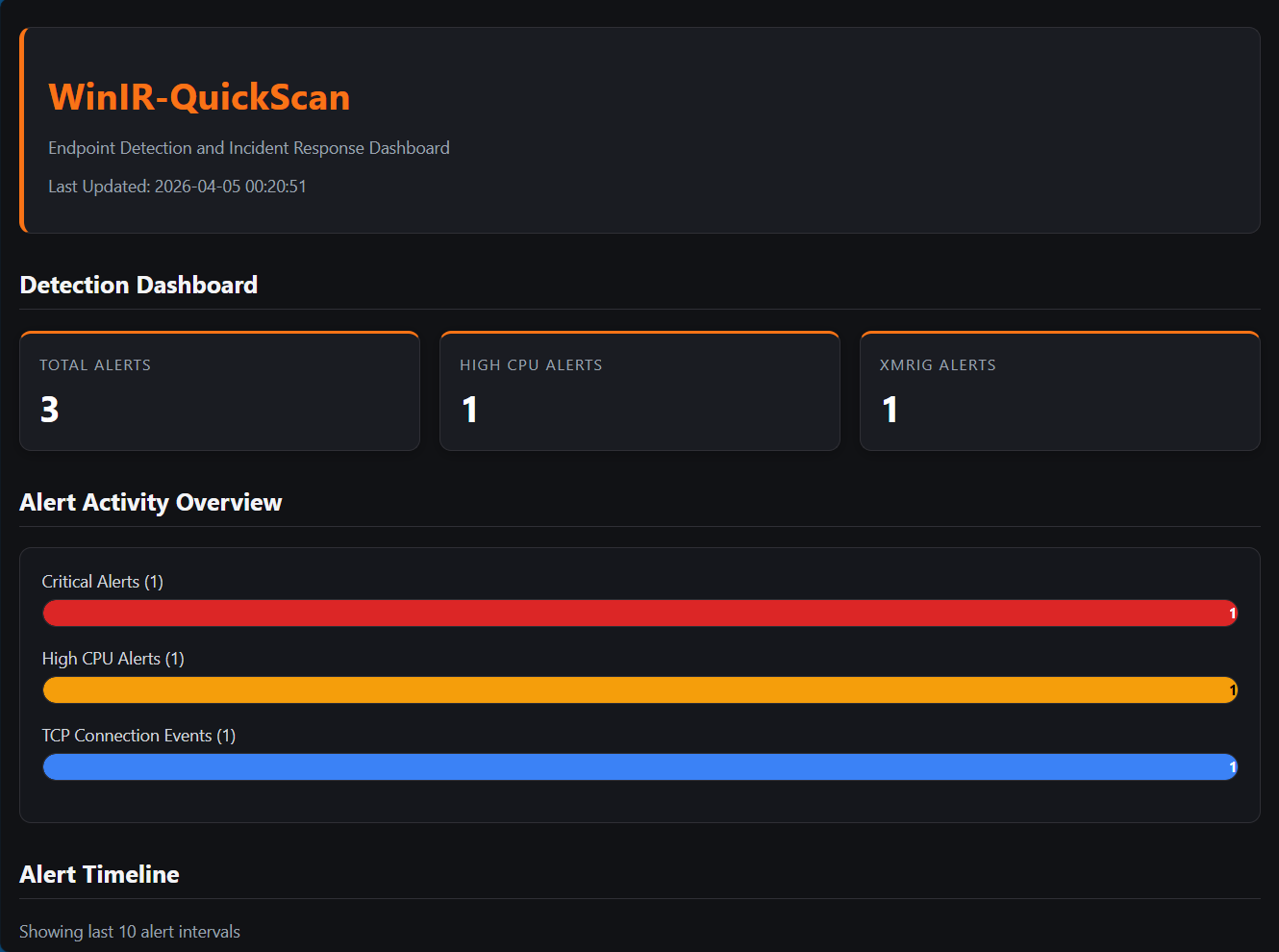
Task: Click the Alert Activity Overview heading
Action: pyautogui.click(x=151, y=503)
